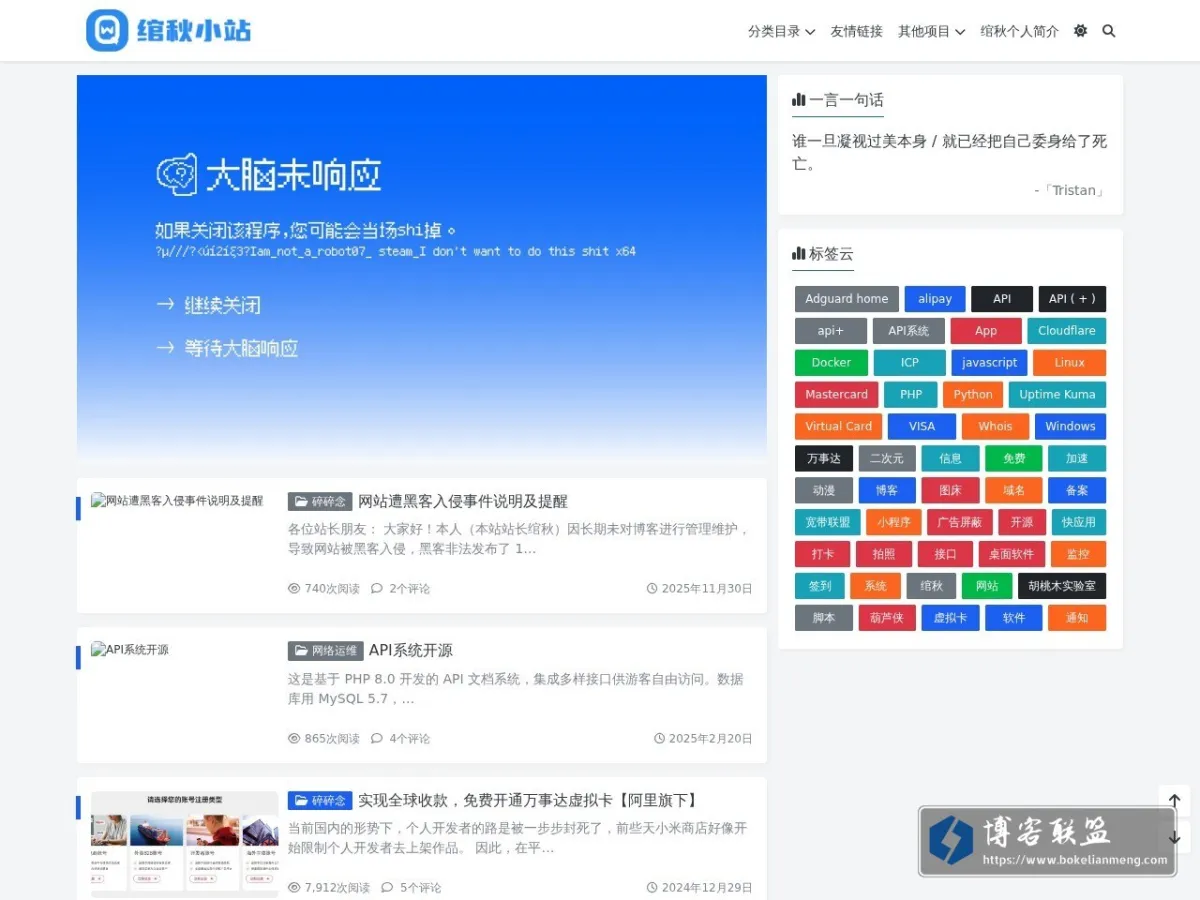
Task: Click thumbnail of 万事达虚拟卡 post
Action: [x=185, y=842]
